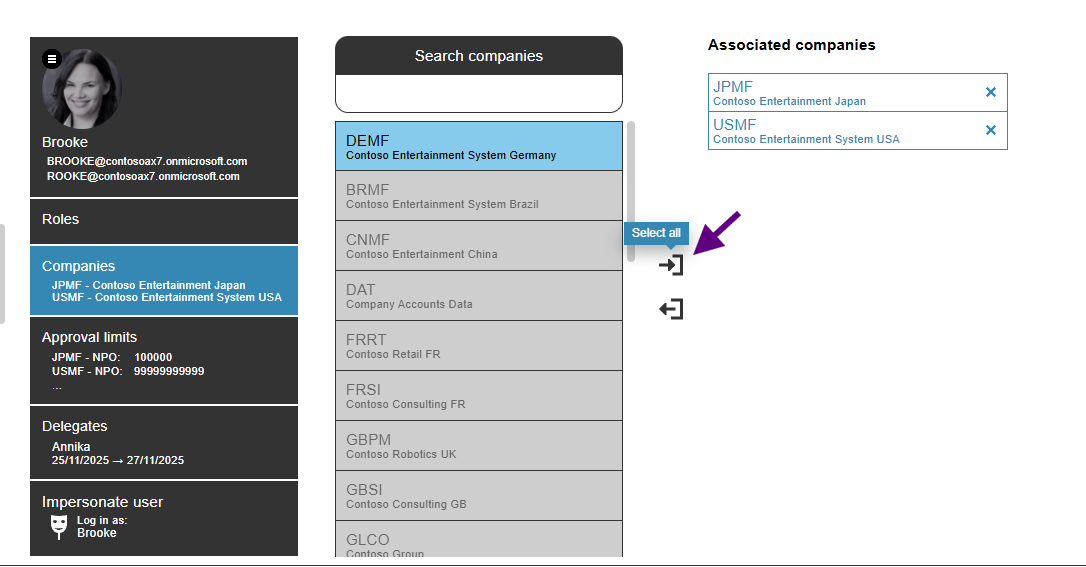This screenshot has width=1086, height=567.
Task: Select DAT Company Accounts Data
Action: (x=478, y=296)
